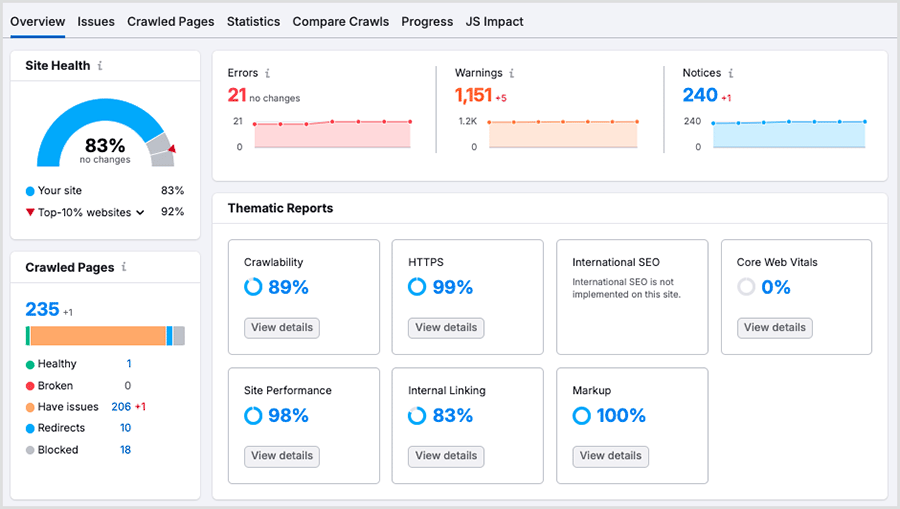
Task: Open the Site Health info icon
Action: (100, 65)
